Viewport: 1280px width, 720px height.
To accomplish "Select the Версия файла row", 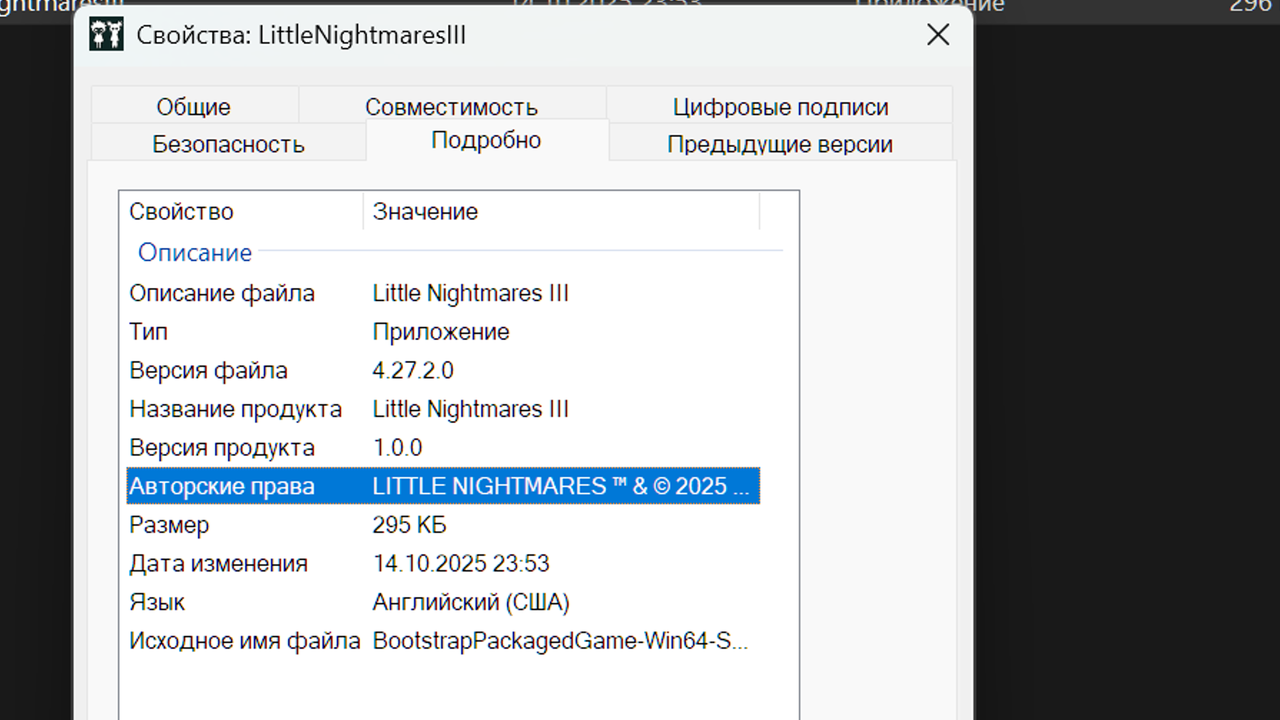I will [443, 371].
